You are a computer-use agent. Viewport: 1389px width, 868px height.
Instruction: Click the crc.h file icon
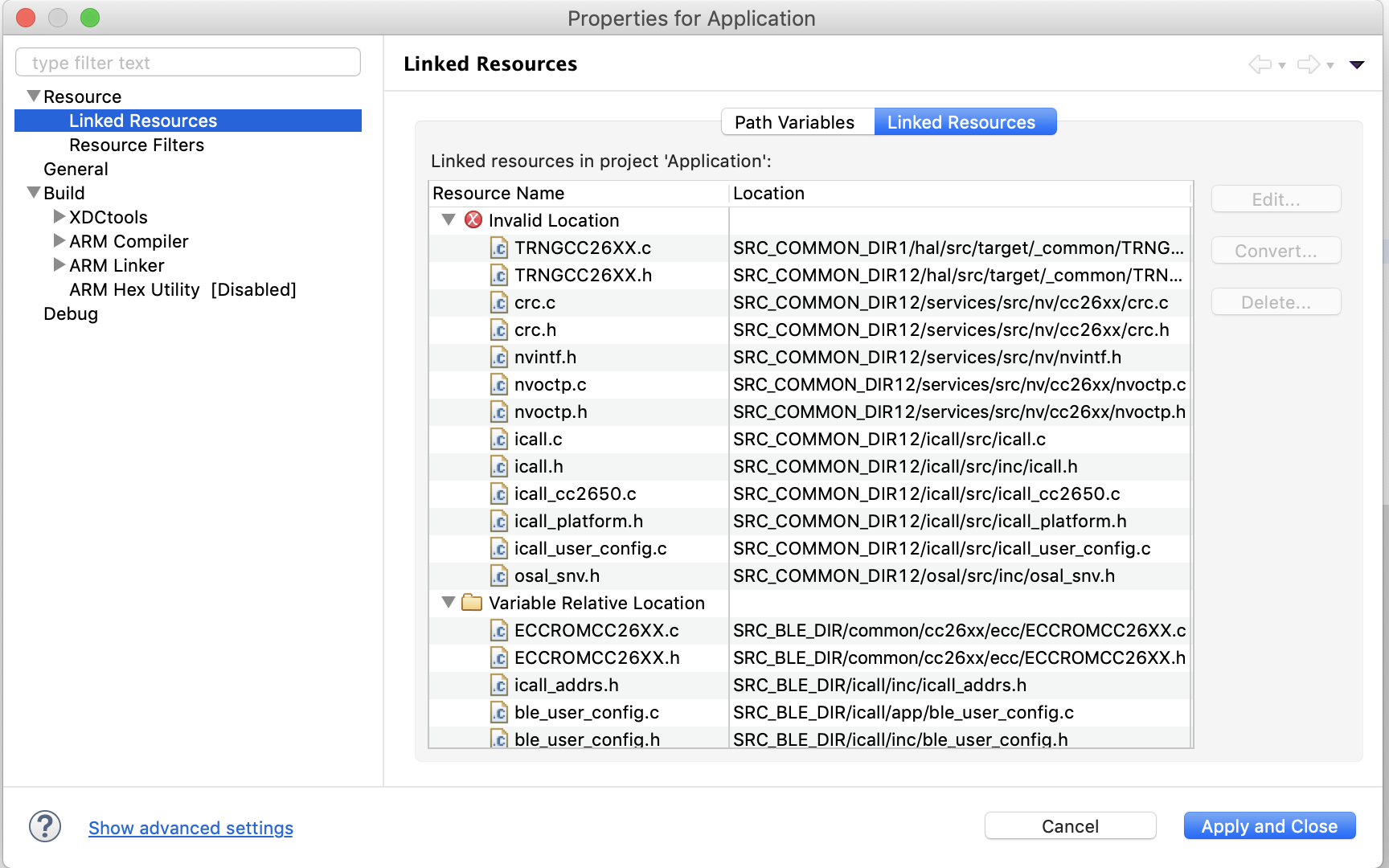[x=499, y=330]
